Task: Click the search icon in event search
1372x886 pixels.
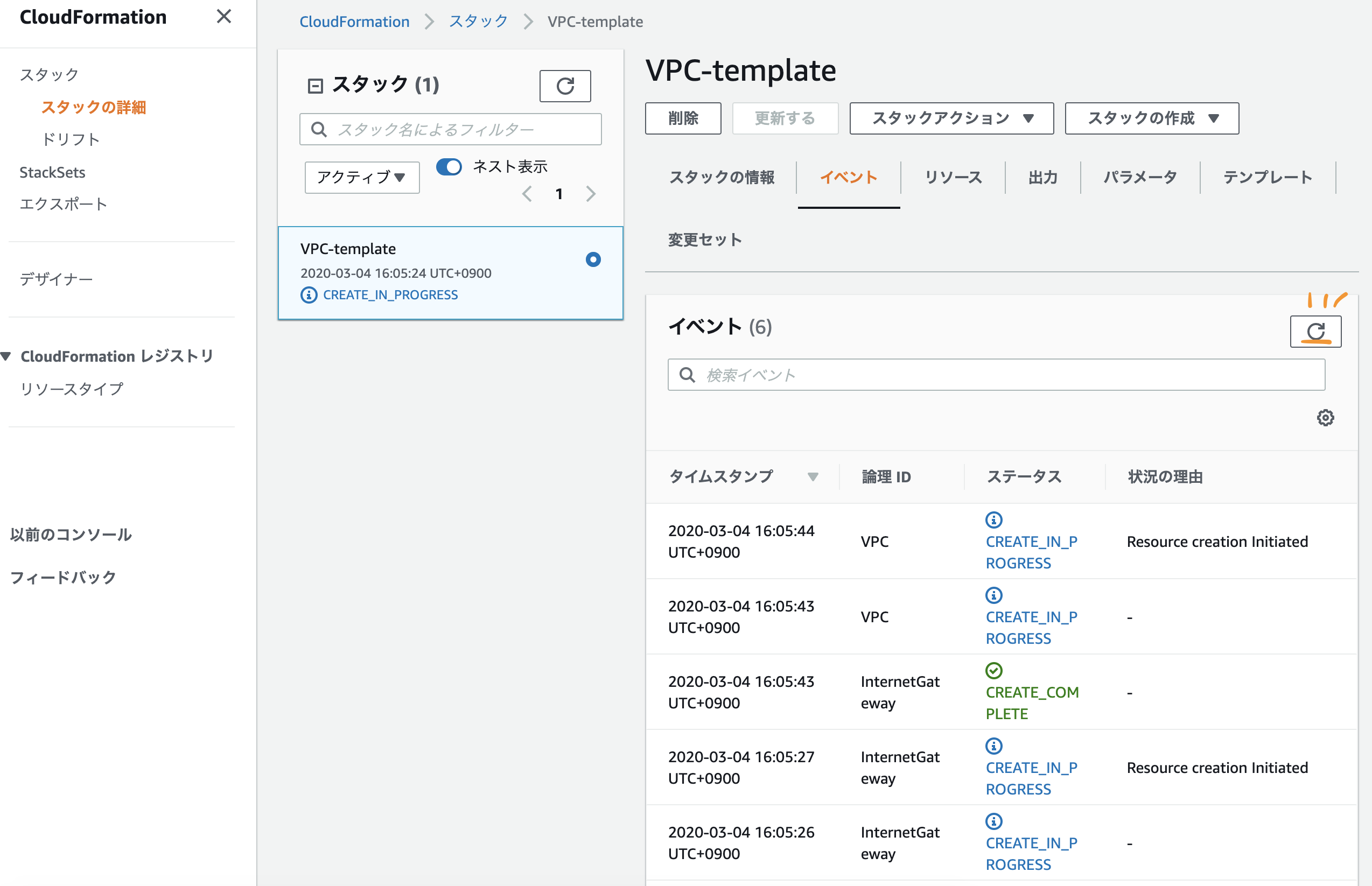Action: click(x=687, y=375)
